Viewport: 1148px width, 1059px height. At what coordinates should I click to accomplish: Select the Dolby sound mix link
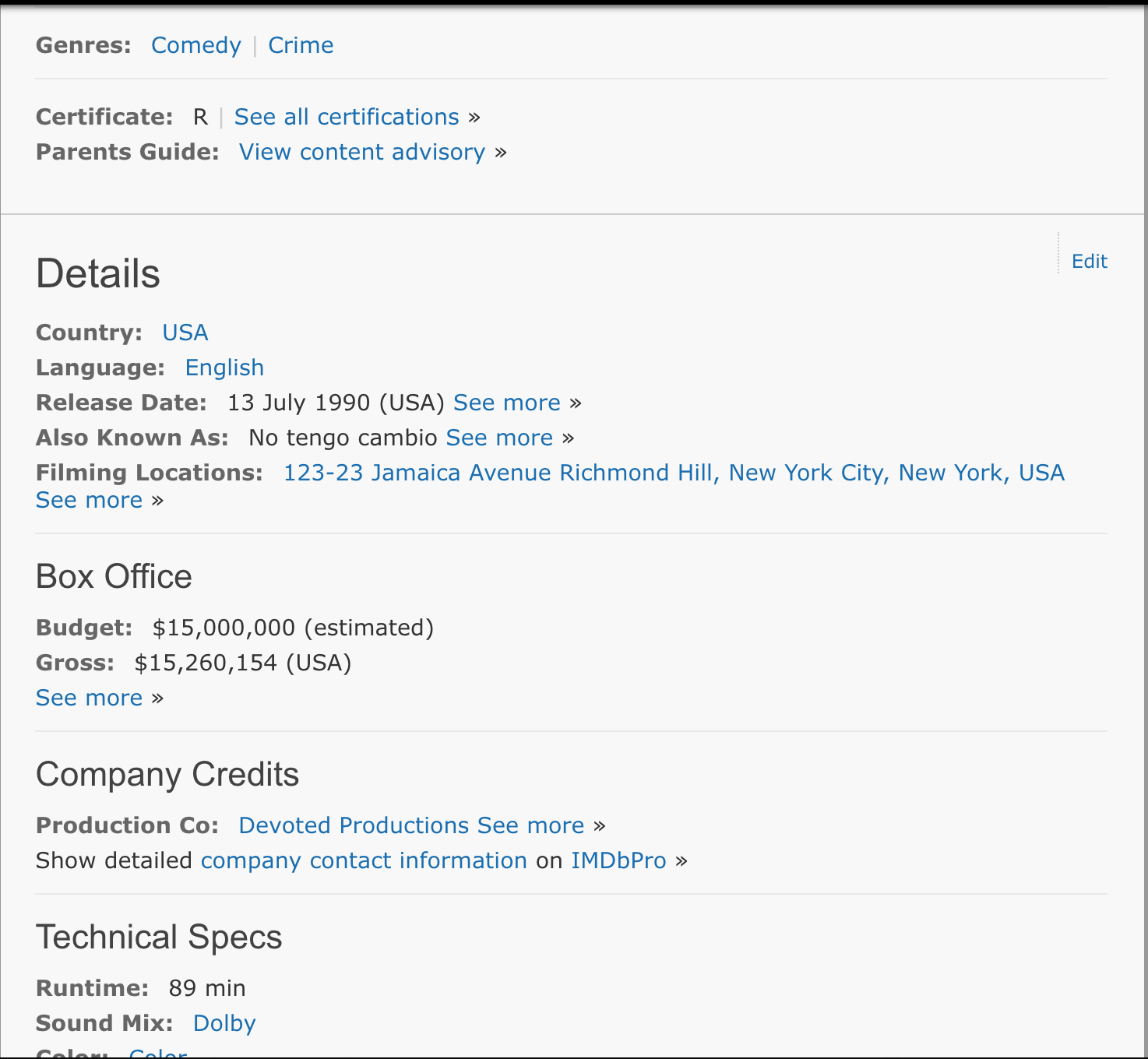coord(224,1023)
